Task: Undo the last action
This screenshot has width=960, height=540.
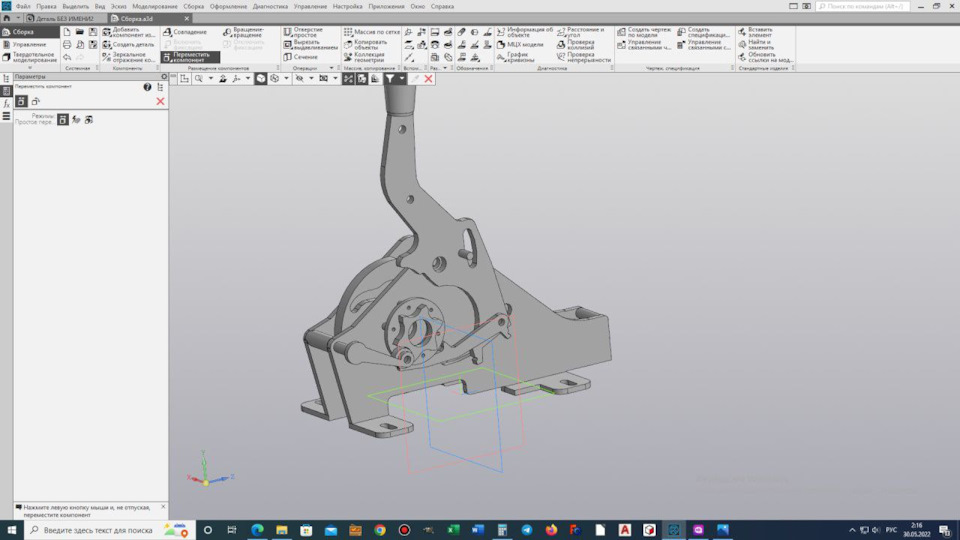Action: [x=67, y=57]
